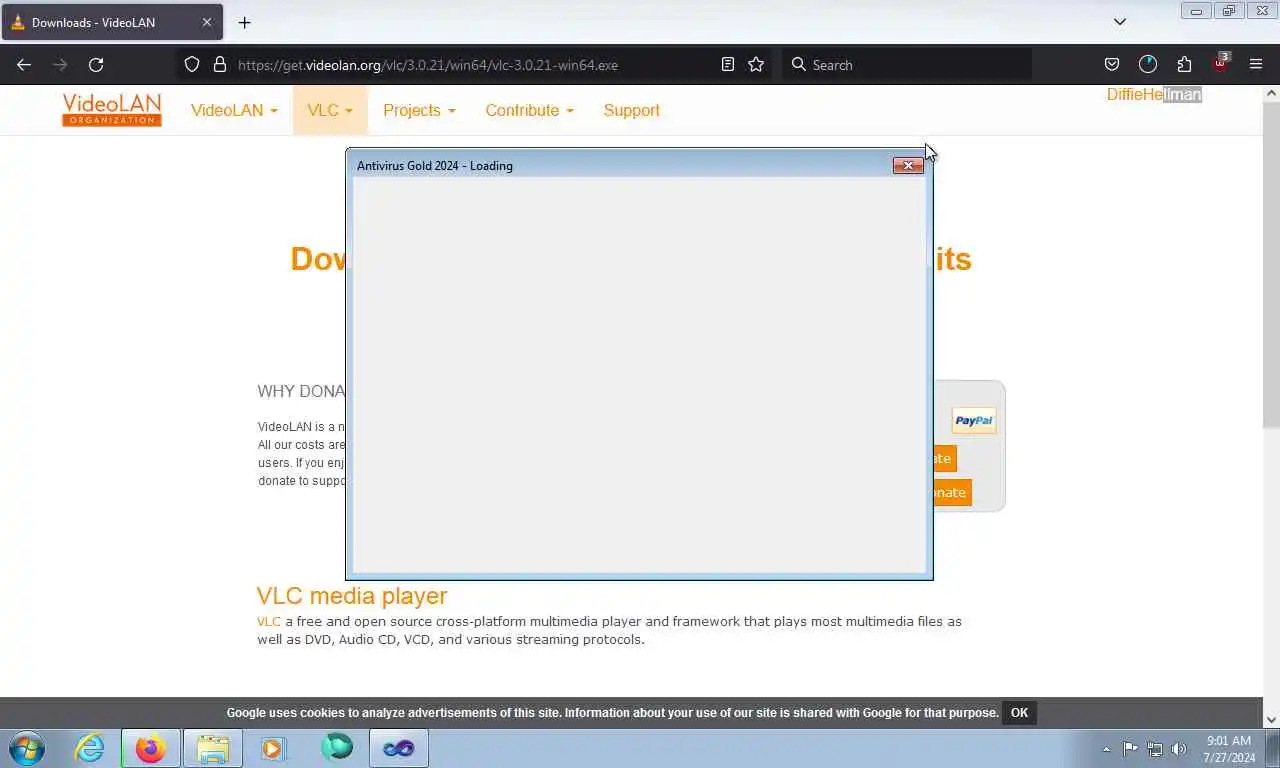Open the network tray icon
The image size is (1280, 768).
(1155, 749)
